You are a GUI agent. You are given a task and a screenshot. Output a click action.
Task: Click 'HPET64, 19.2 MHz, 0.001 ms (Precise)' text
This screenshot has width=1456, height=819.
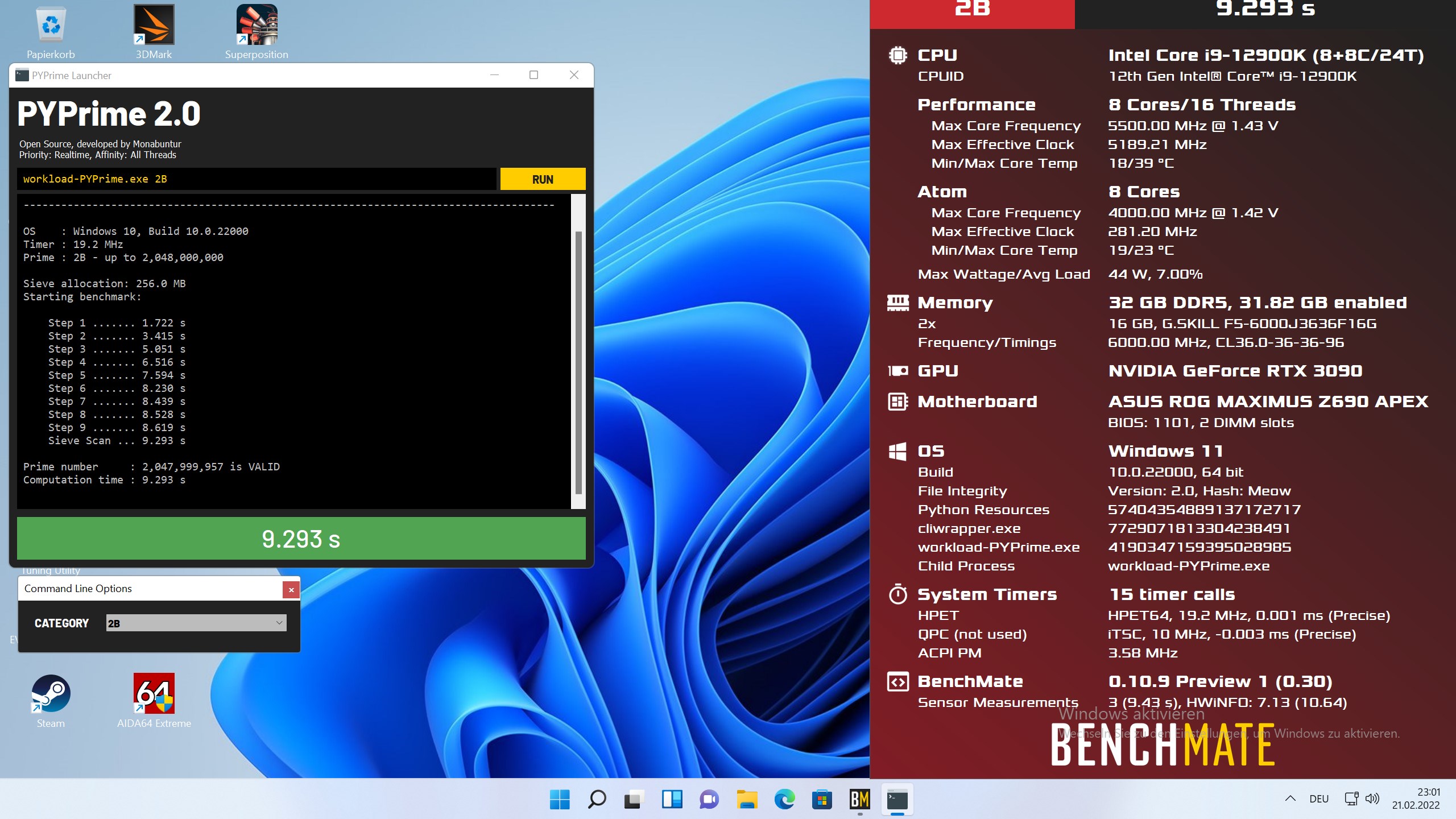click(1249, 615)
